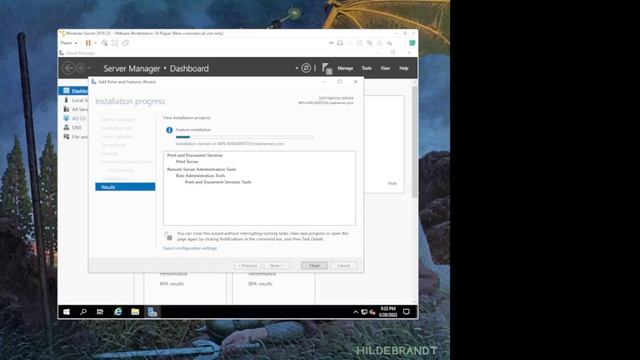The image size is (640, 360).
Task: Select Dashboard in Server Manager sidebar
Action: (x=73, y=91)
